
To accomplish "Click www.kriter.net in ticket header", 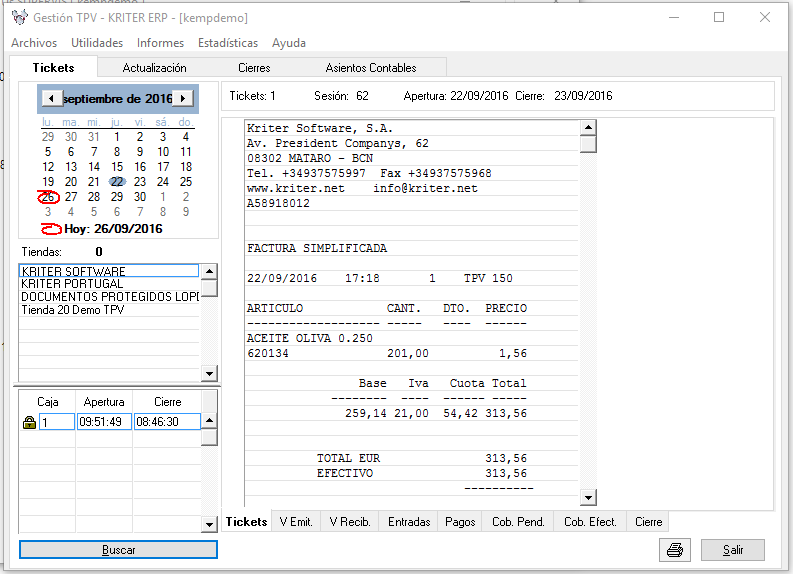I will point(296,188).
